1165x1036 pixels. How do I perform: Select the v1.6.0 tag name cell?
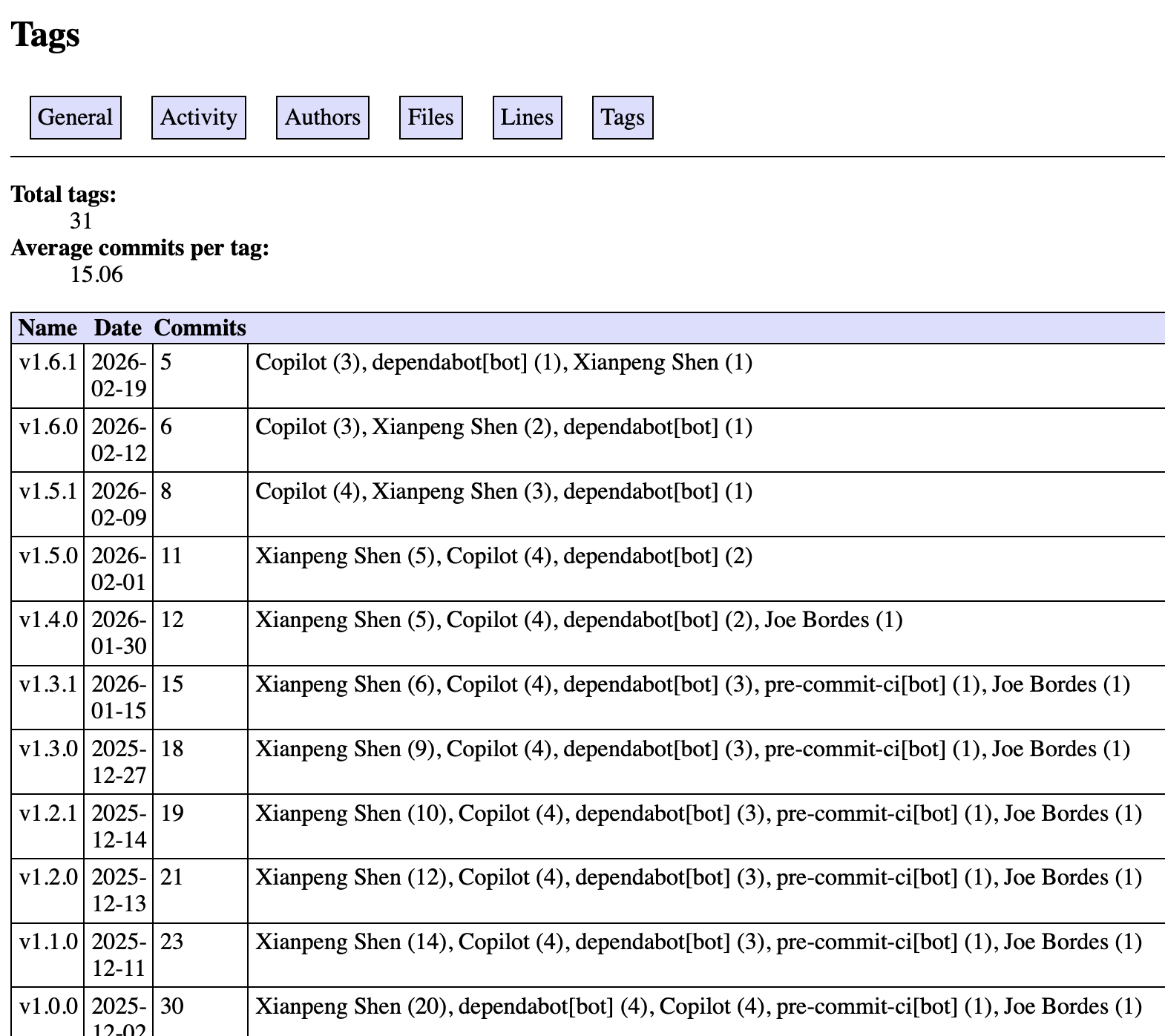(x=47, y=427)
